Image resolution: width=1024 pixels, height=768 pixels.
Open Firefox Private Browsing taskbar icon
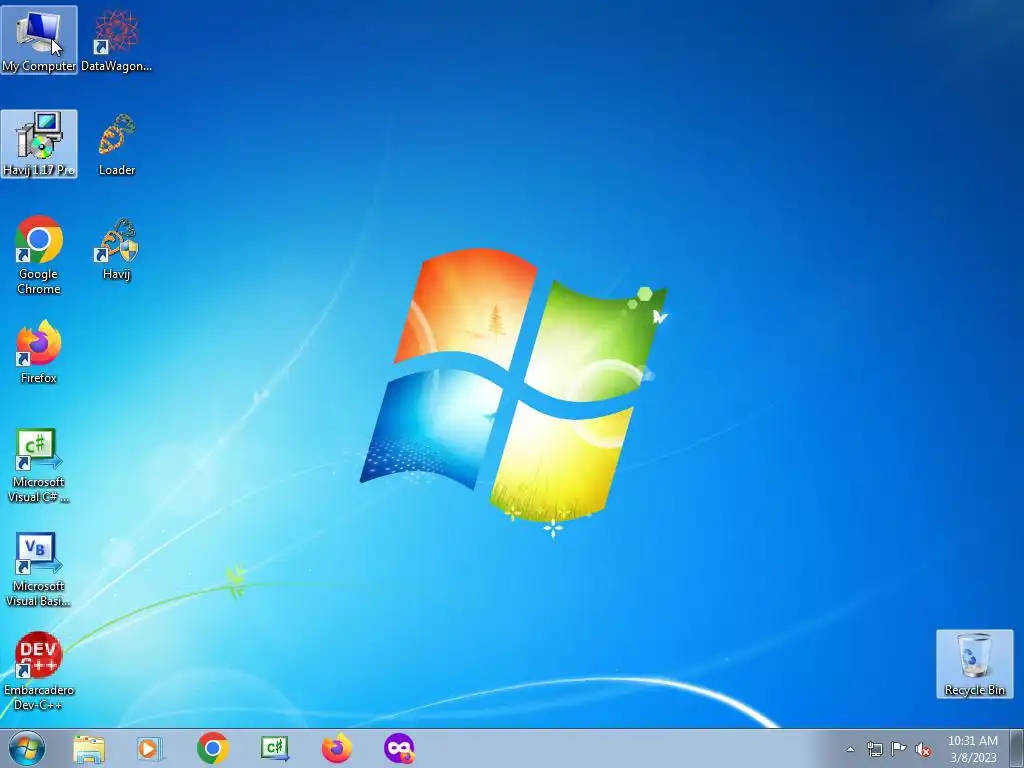[x=399, y=748]
